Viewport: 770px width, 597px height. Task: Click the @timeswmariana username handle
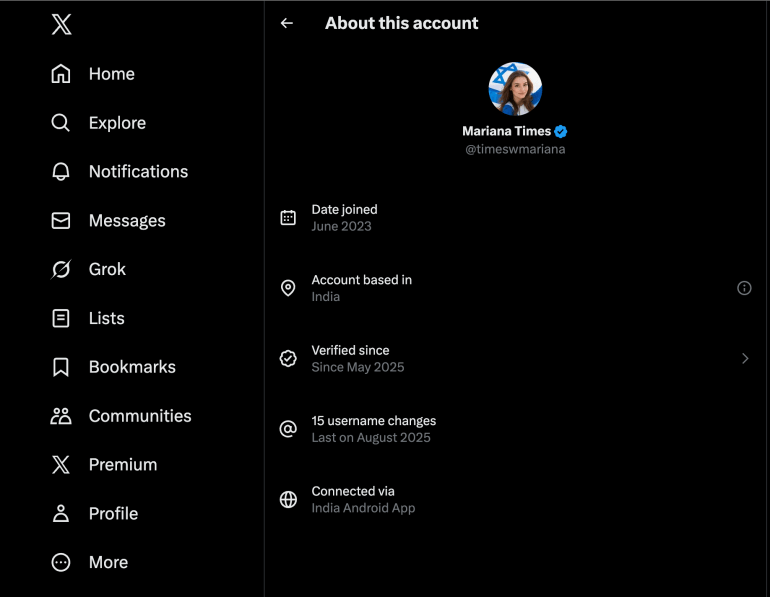pos(515,149)
